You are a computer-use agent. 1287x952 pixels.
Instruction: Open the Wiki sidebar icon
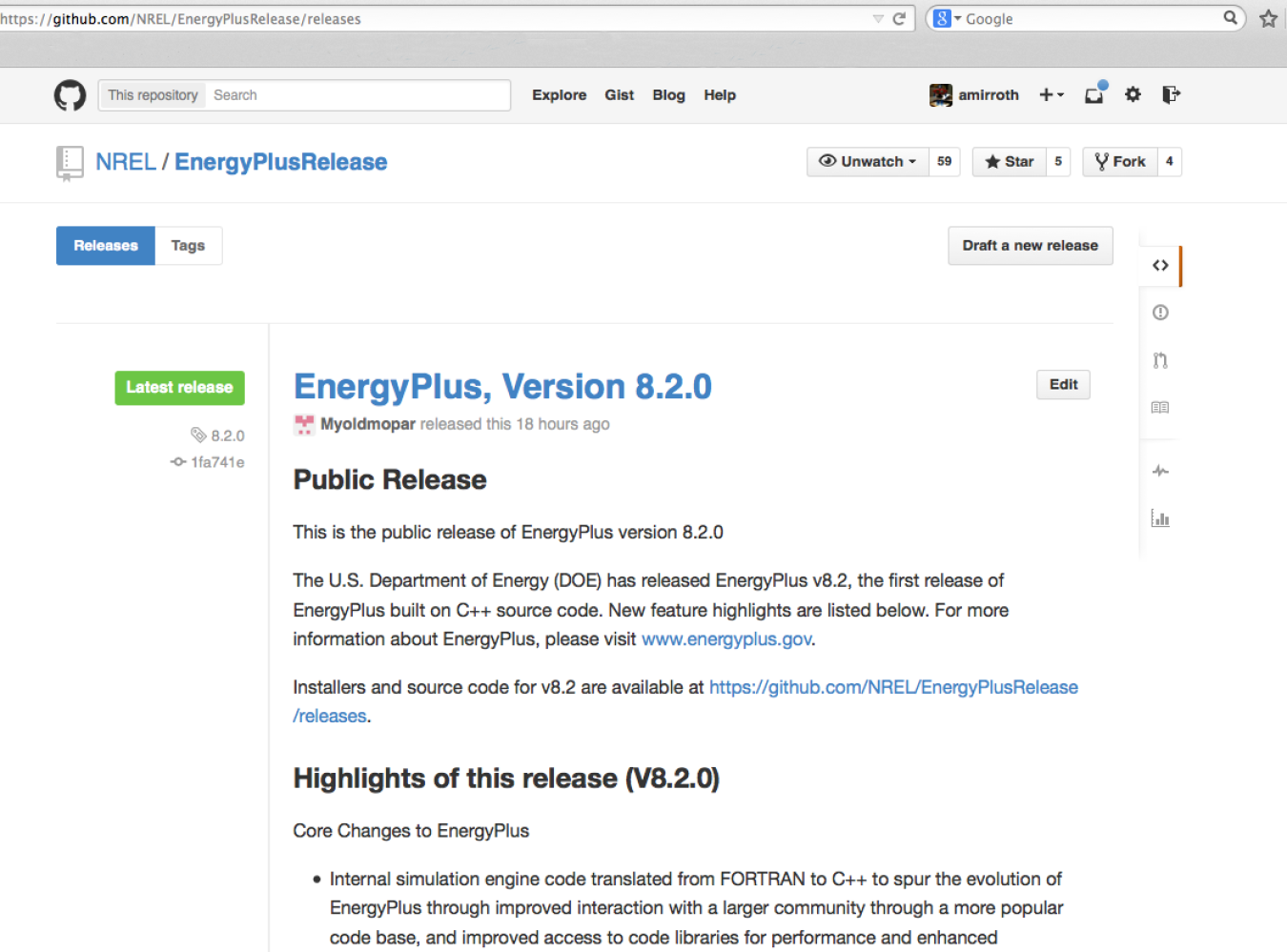click(x=1160, y=408)
